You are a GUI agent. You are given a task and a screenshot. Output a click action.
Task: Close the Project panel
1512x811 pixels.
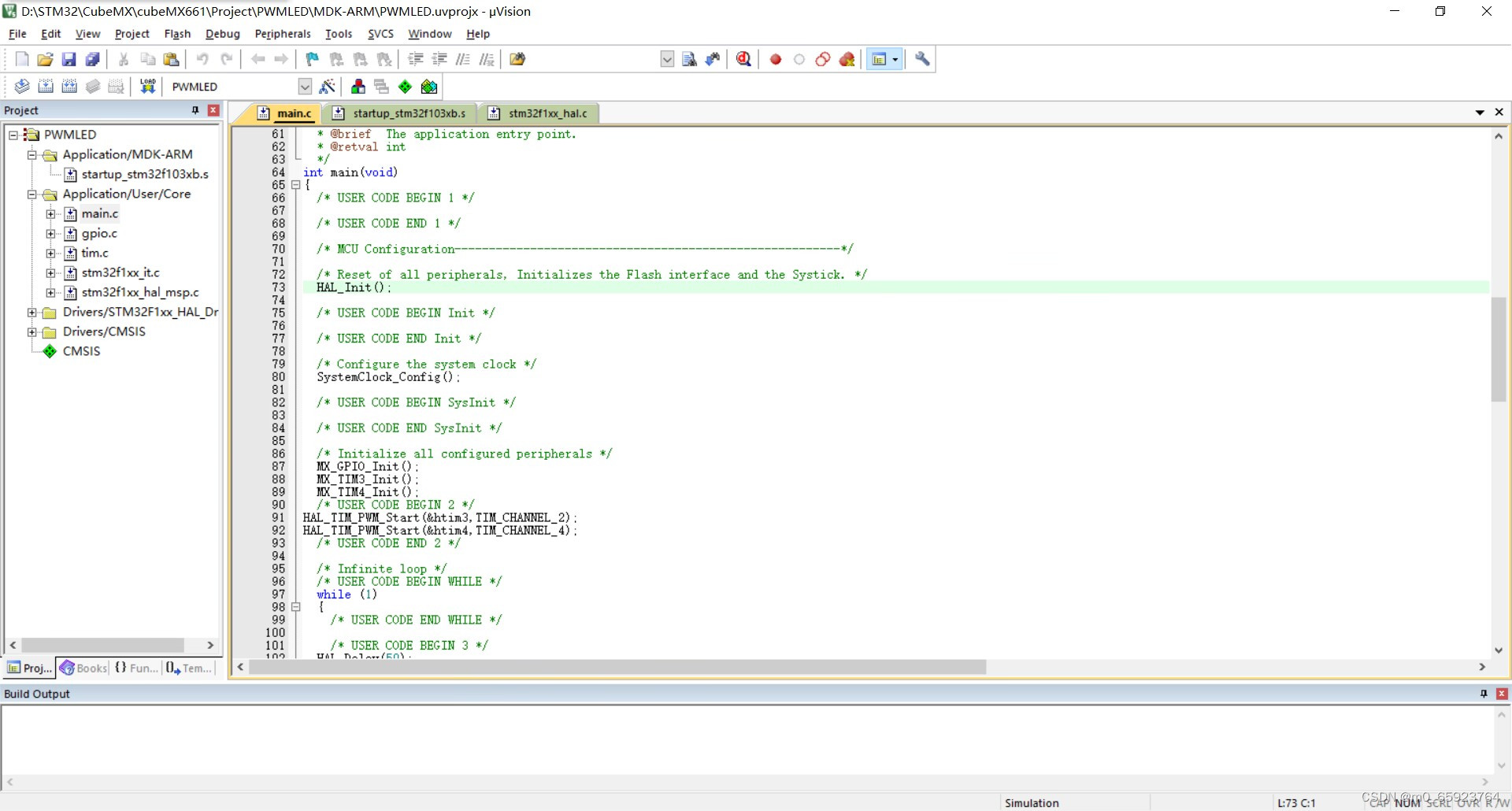(213, 110)
